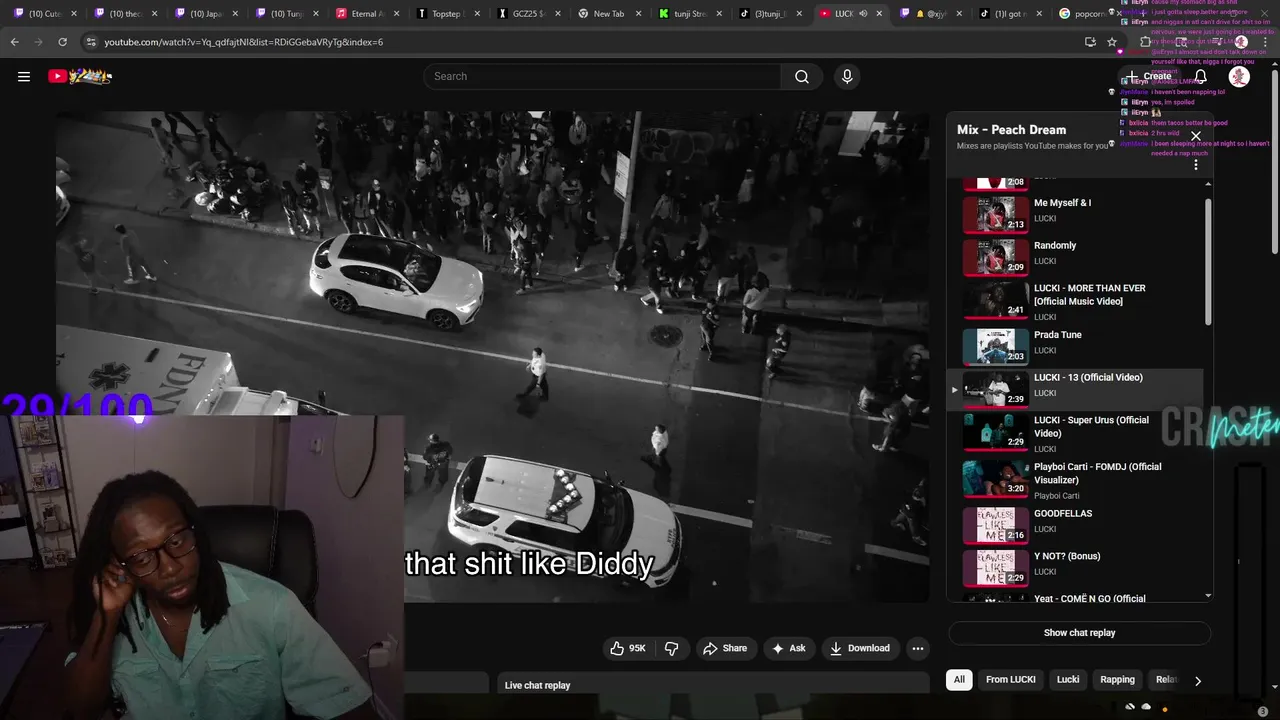Bookmark this page with the star
The height and width of the screenshot is (720, 1280).
(1112, 42)
